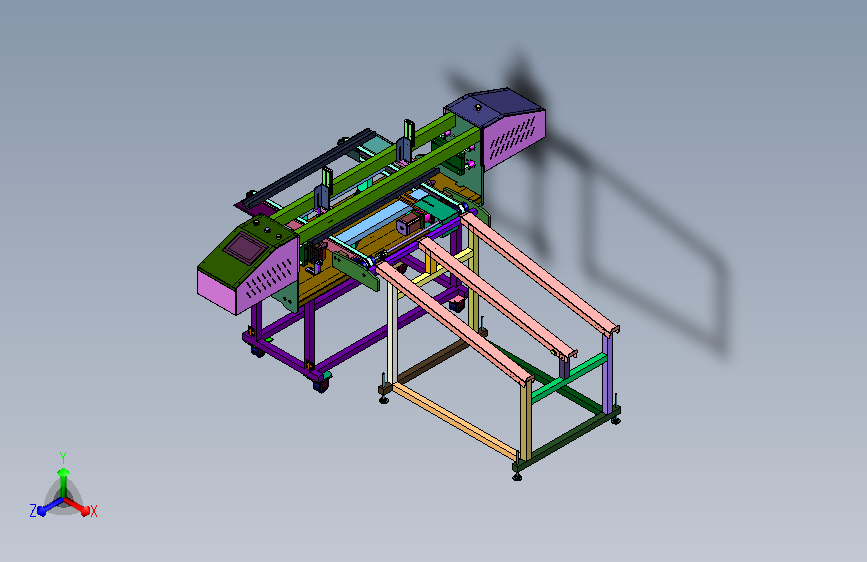Select the touchscreen panel on green control box

[x=245, y=247]
